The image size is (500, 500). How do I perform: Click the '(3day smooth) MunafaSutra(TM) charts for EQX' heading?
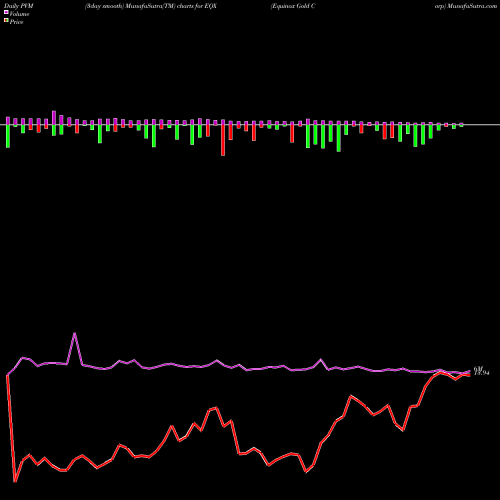(x=151, y=6)
